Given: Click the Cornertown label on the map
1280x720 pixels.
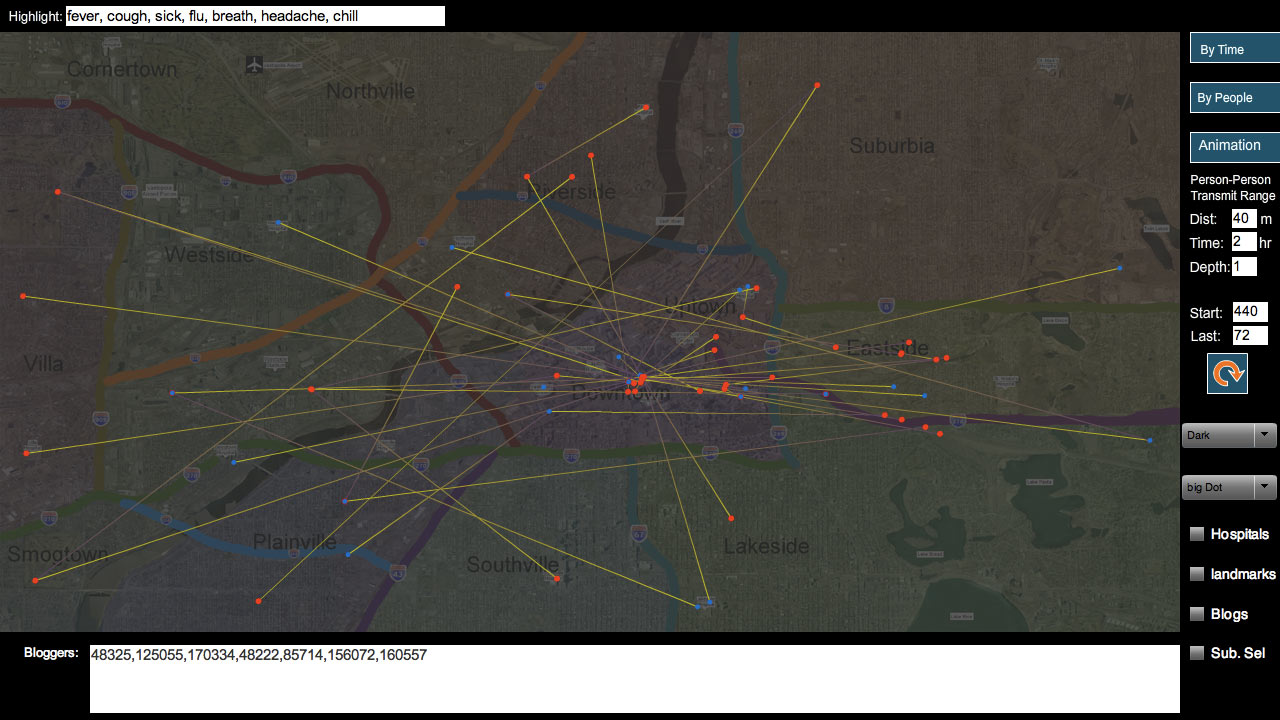Looking at the screenshot, I should 122,70.
